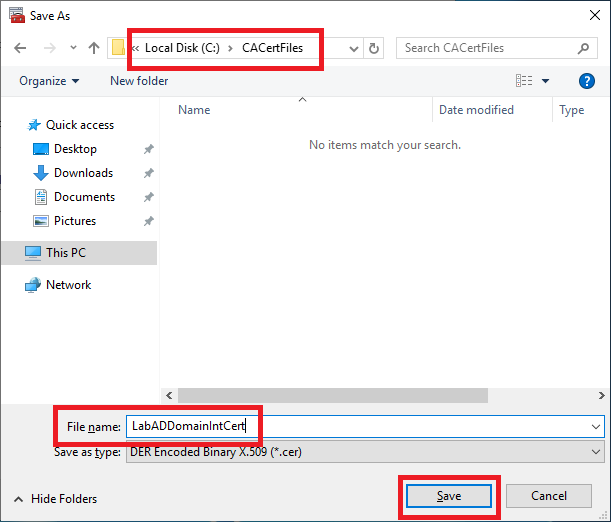611x522 pixels.
Task: Select This PC in navigation pane
Action: [x=66, y=253]
